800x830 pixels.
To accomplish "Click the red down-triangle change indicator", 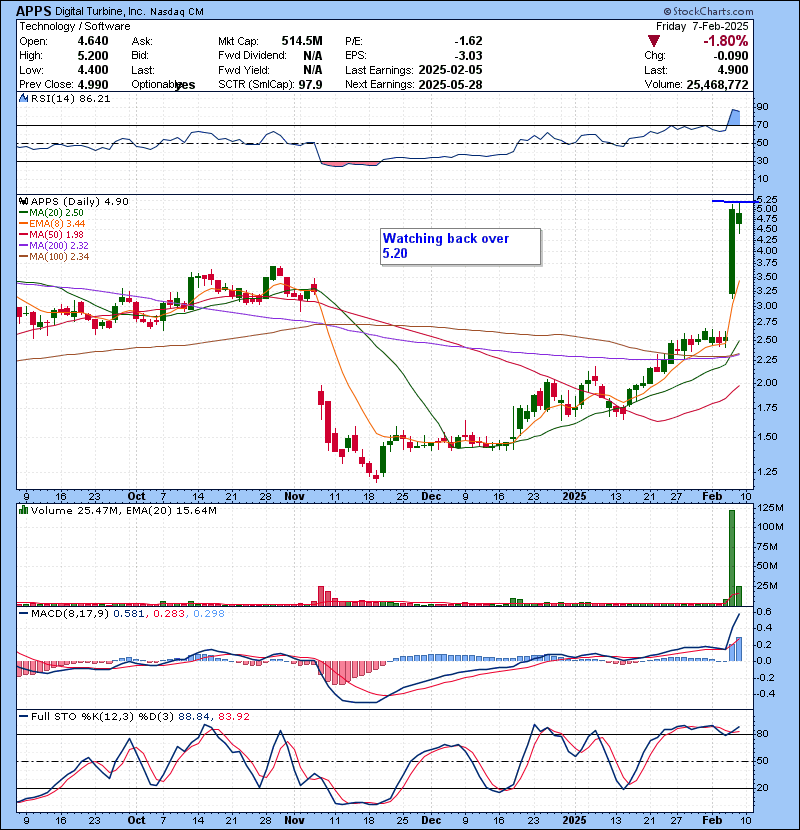I will pyautogui.click(x=654, y=41).
